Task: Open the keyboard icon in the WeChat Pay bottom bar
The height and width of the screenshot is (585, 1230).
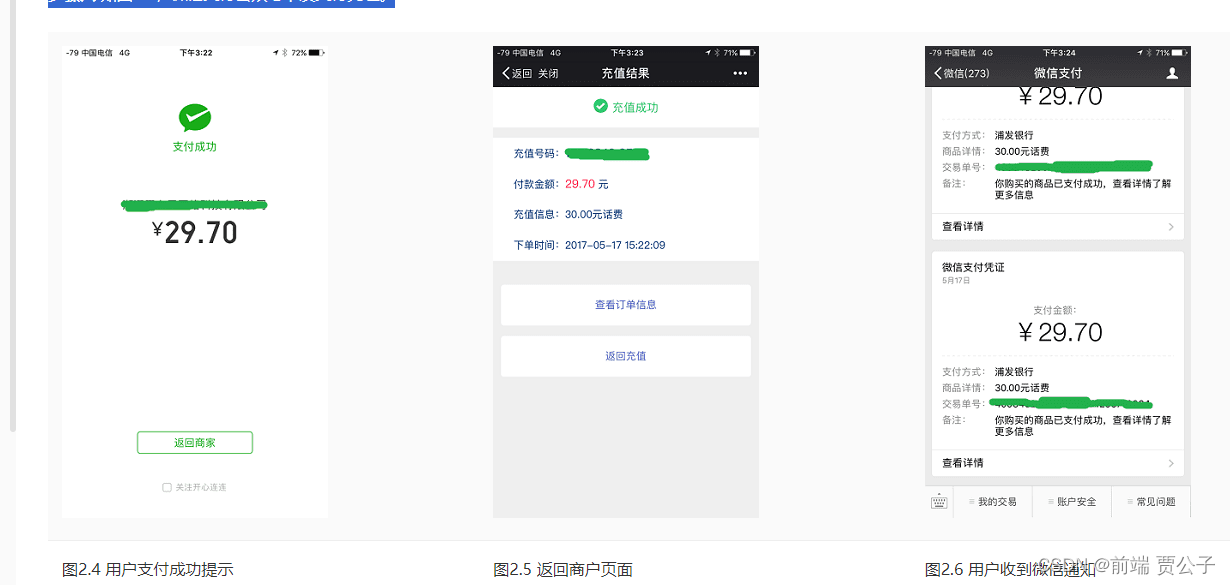Action: tap(939, 501)
